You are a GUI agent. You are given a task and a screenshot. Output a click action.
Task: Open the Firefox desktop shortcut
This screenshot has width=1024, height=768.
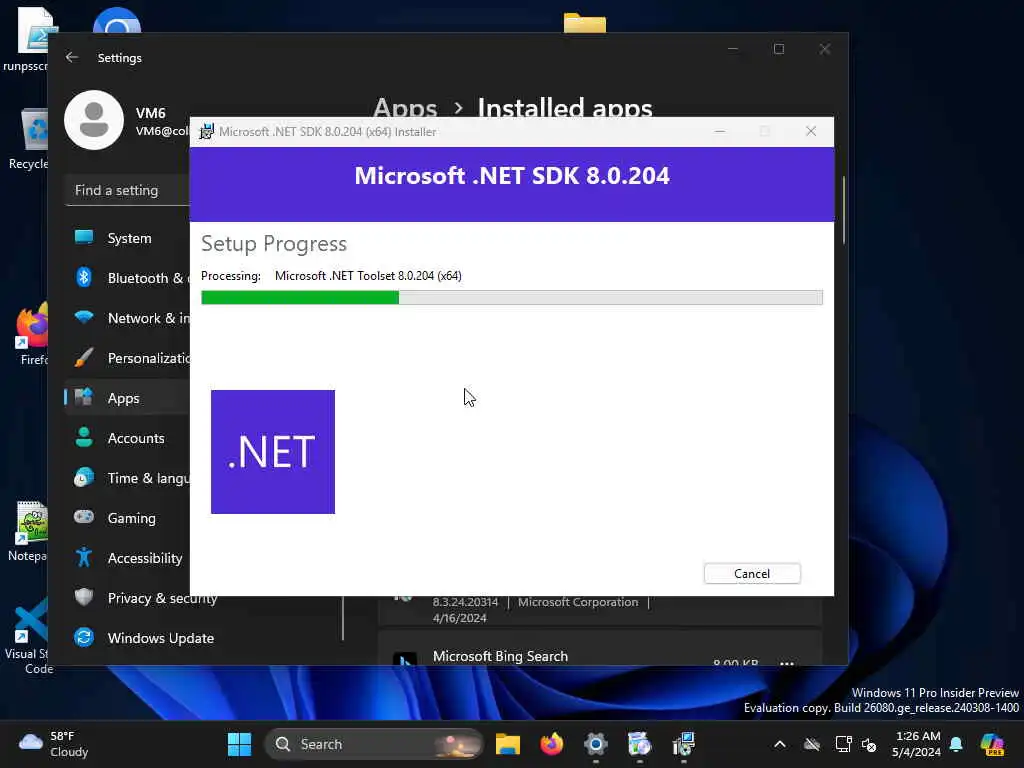[31, 333]
